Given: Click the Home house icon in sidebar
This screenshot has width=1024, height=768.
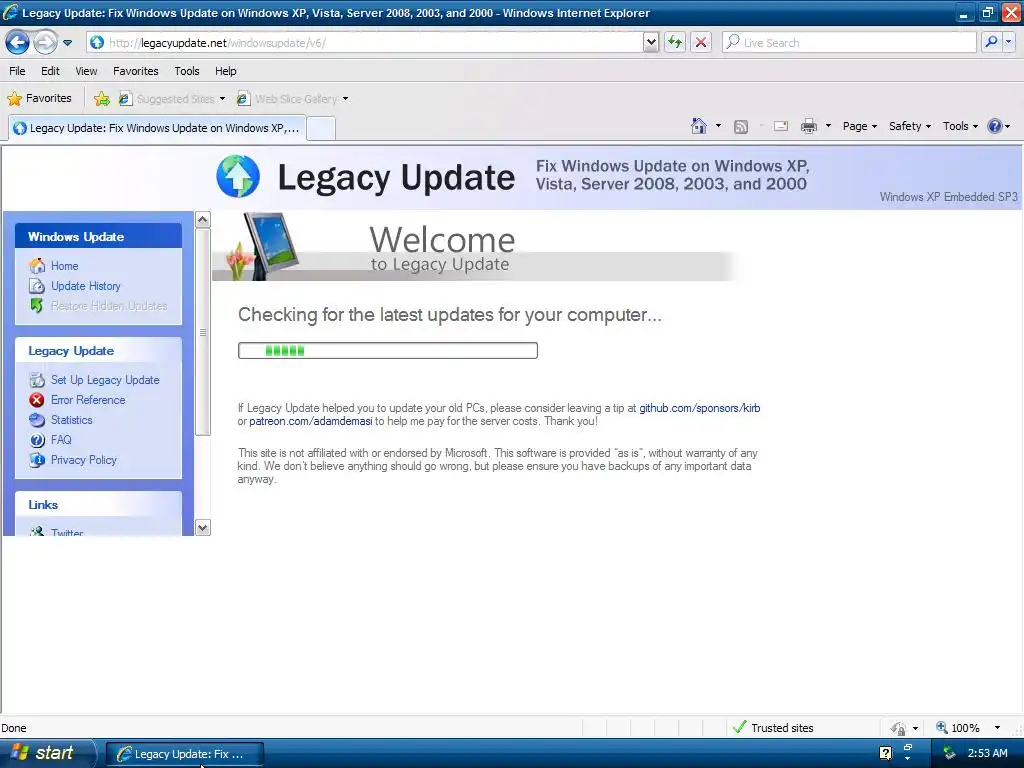Looking at the screenshot, I should (37, 265).
